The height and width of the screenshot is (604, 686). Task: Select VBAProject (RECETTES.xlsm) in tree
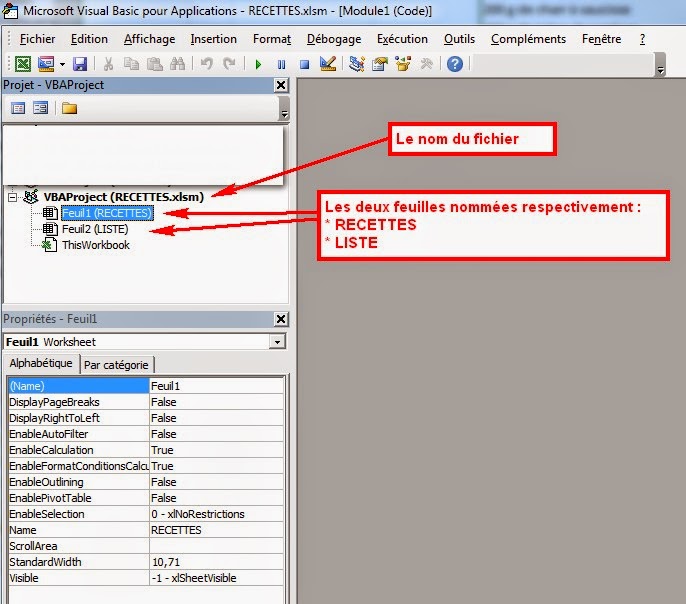124,197
